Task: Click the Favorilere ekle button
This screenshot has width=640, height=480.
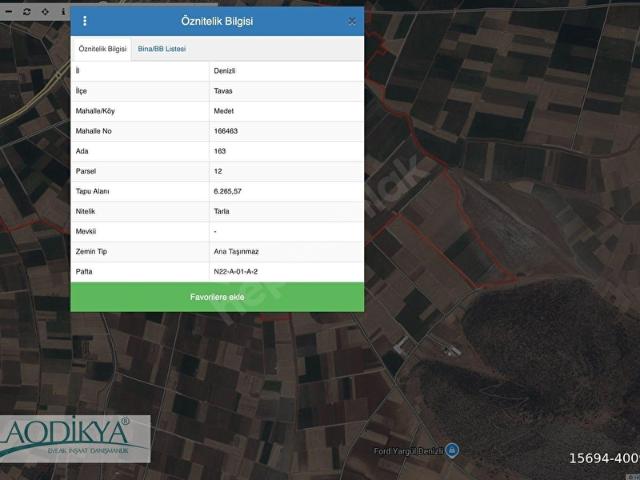Action: [217, 297]
